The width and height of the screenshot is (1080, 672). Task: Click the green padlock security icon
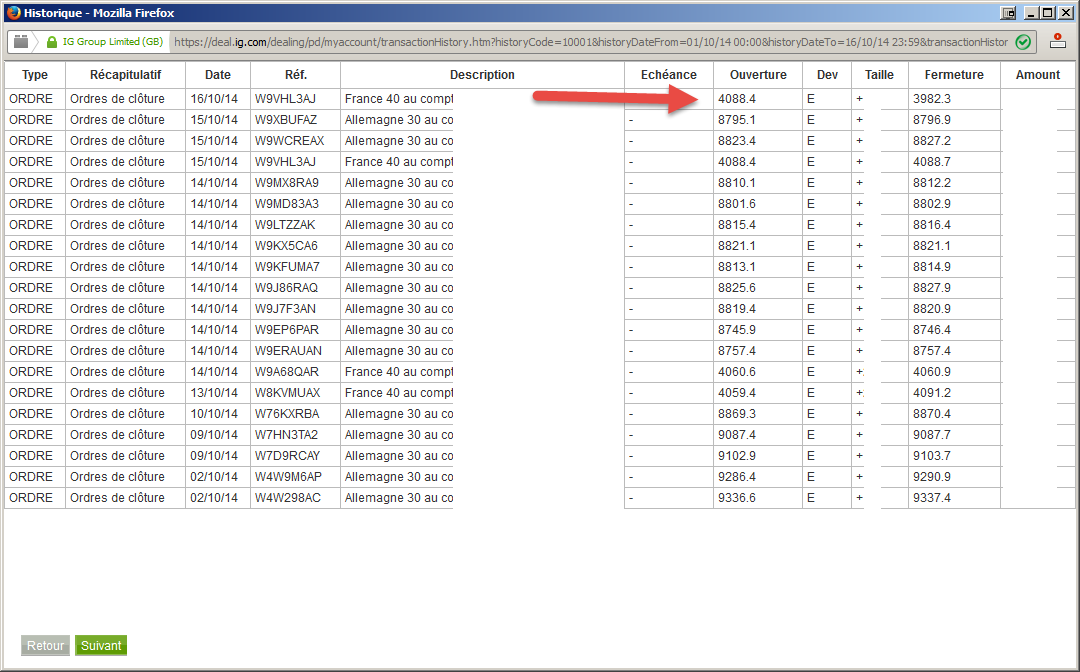(x=52, y=42)
